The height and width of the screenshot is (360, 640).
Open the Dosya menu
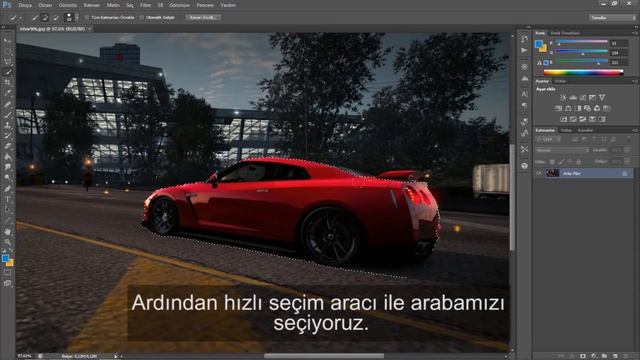pos(25,5)
